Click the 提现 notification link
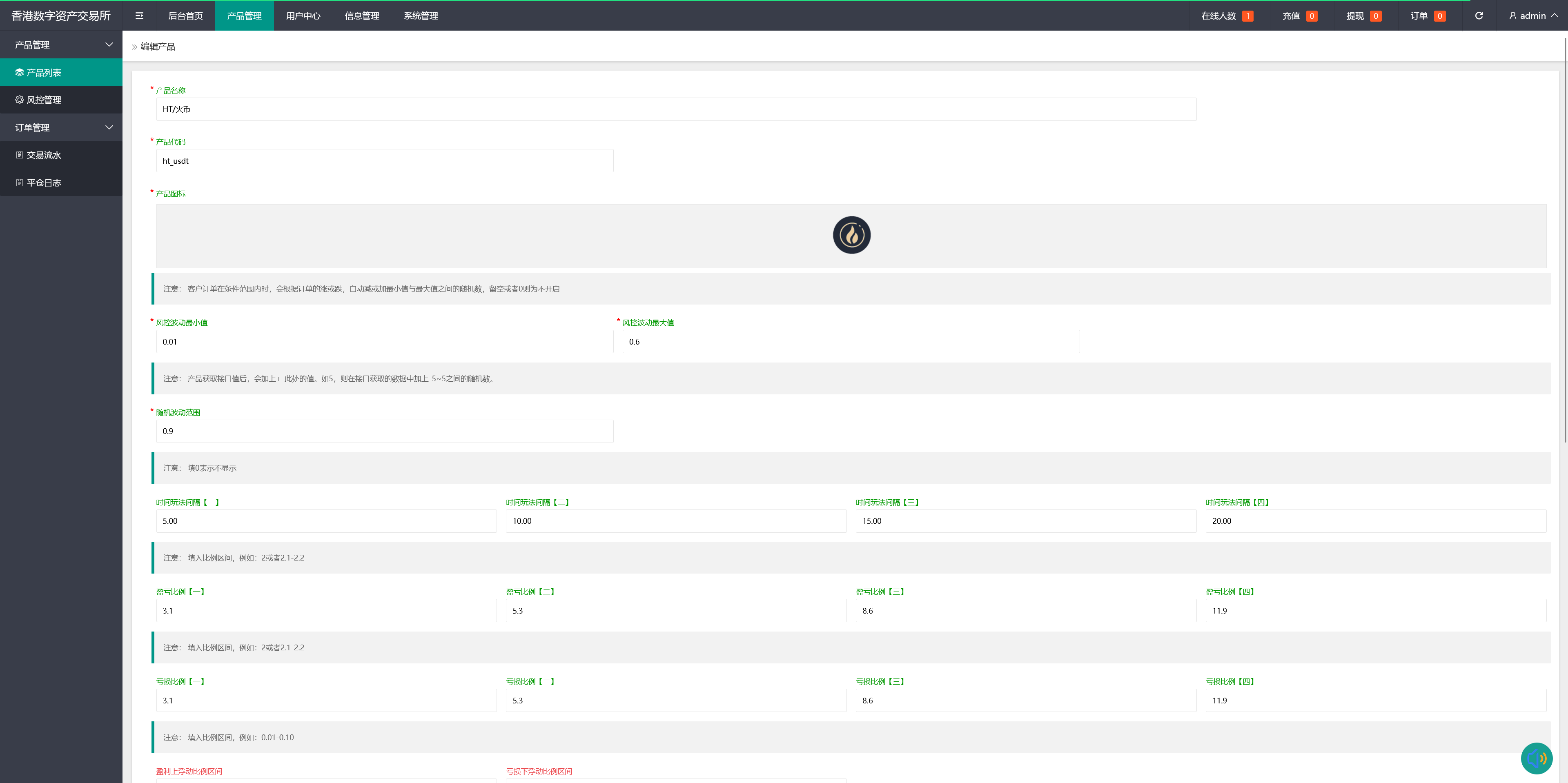The width and height of the screenshot is (1568, 783). [x=1363, y=16]
